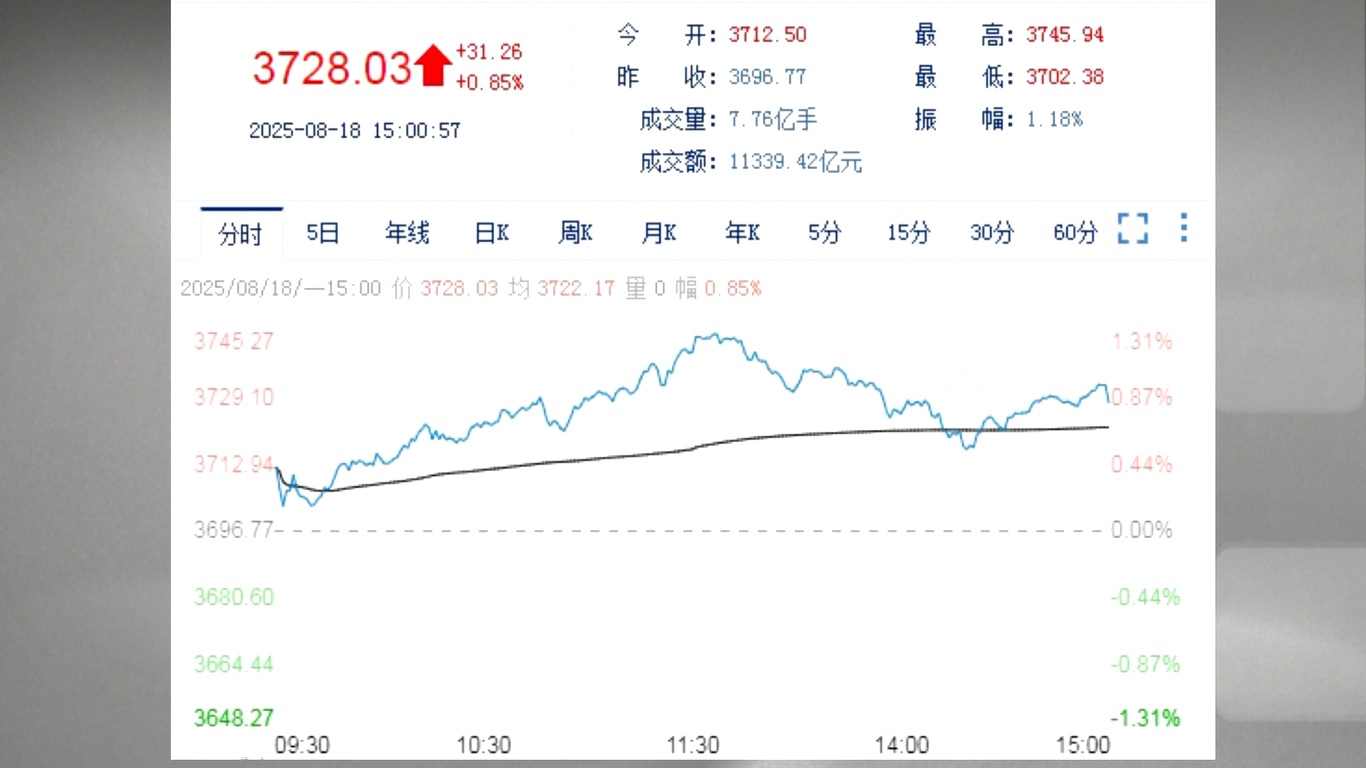Switch to the 周K weekly chart tab
The height and width of the screenshot is (768, 1366).
point(573,232)
